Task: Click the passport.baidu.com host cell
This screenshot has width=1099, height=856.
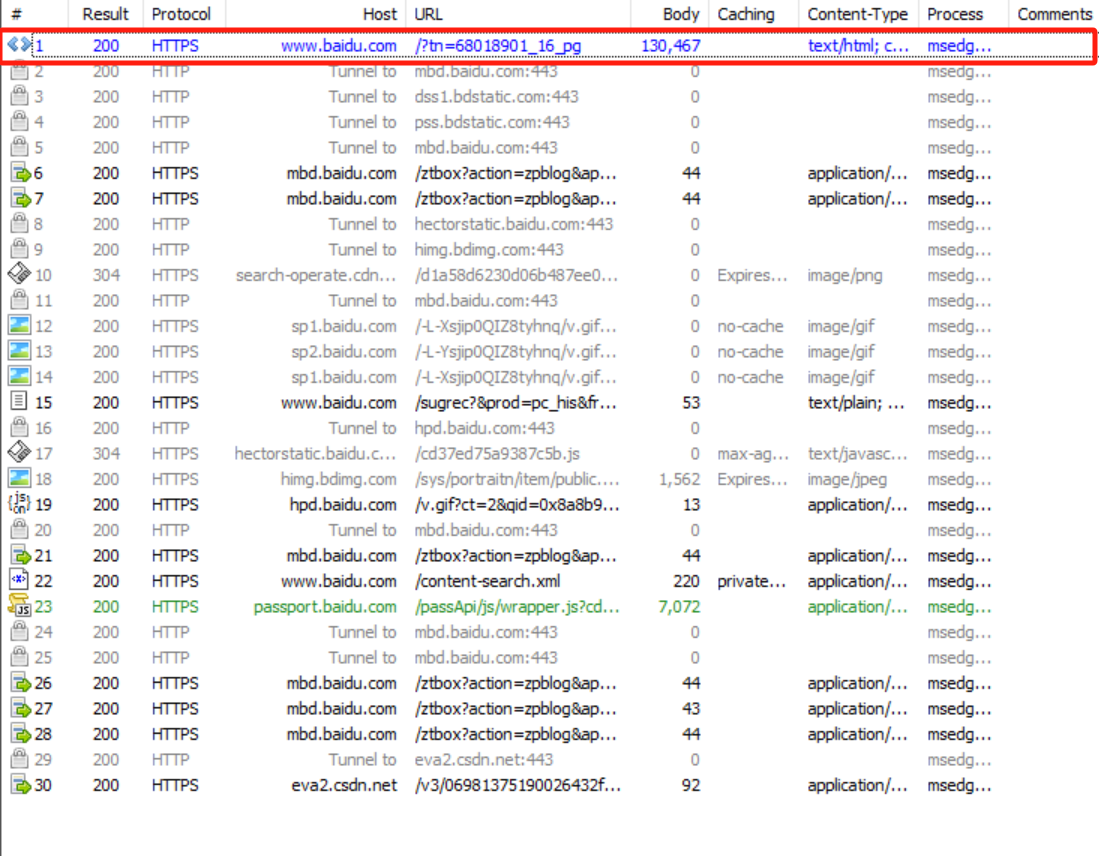Action: coord(325,606)
